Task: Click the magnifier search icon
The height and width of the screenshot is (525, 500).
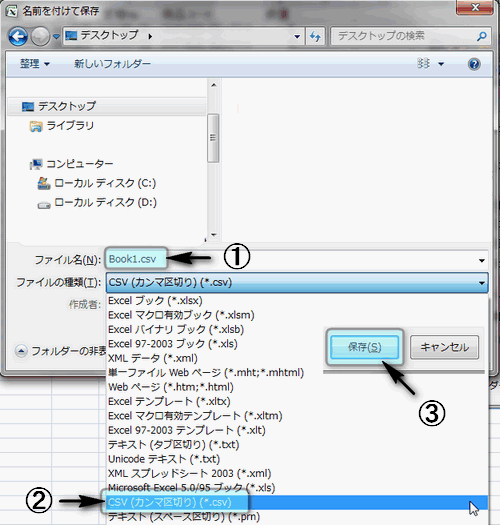Action: tap(482, 36)
